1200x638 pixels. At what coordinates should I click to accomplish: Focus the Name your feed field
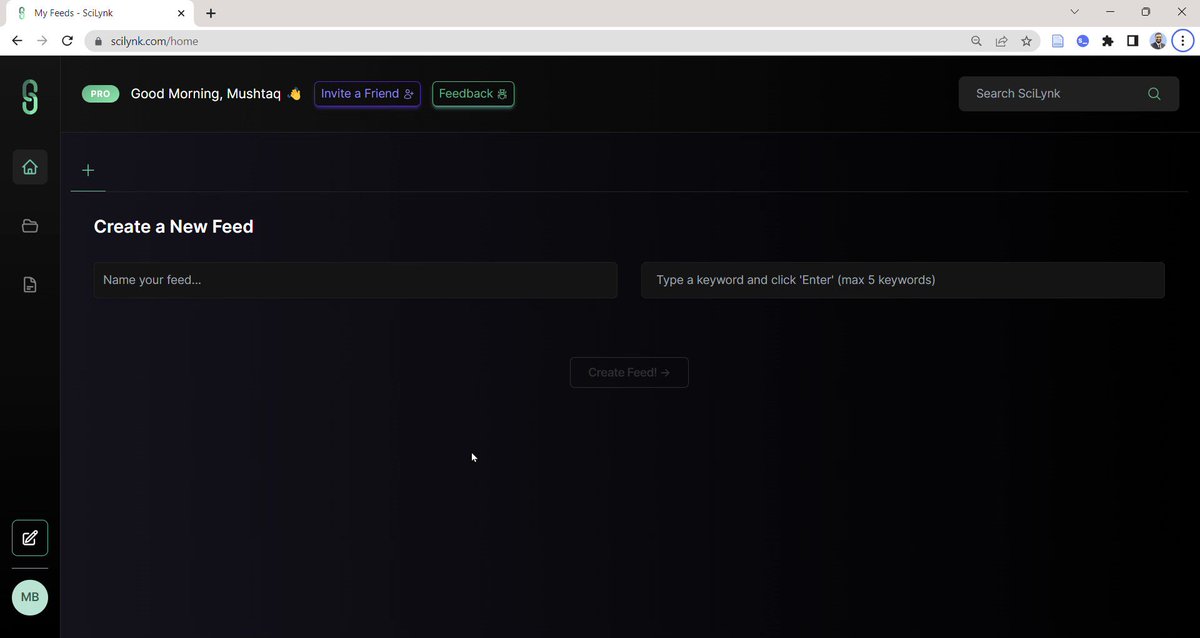click(x=355, y=280)
